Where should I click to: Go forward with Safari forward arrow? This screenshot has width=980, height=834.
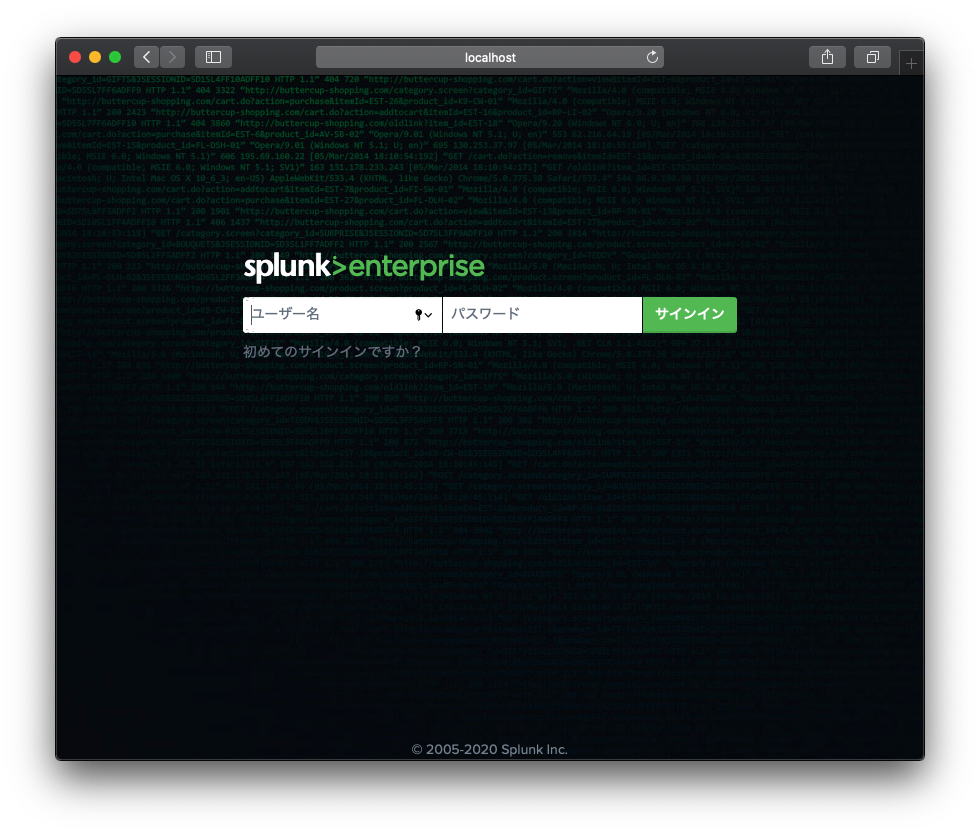pyautogui.click(x=172, y=58)
